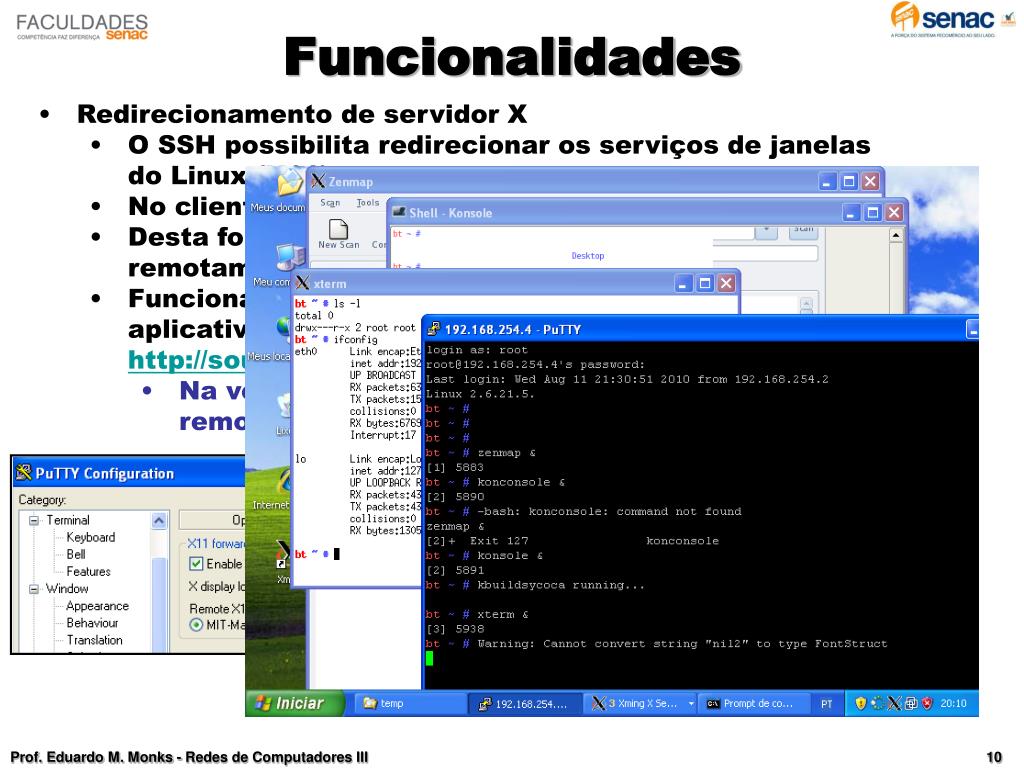Select MIT-Magic-Cookie radio button
The width and height of the screenshot is (1024, 768).
click(196, 625)
